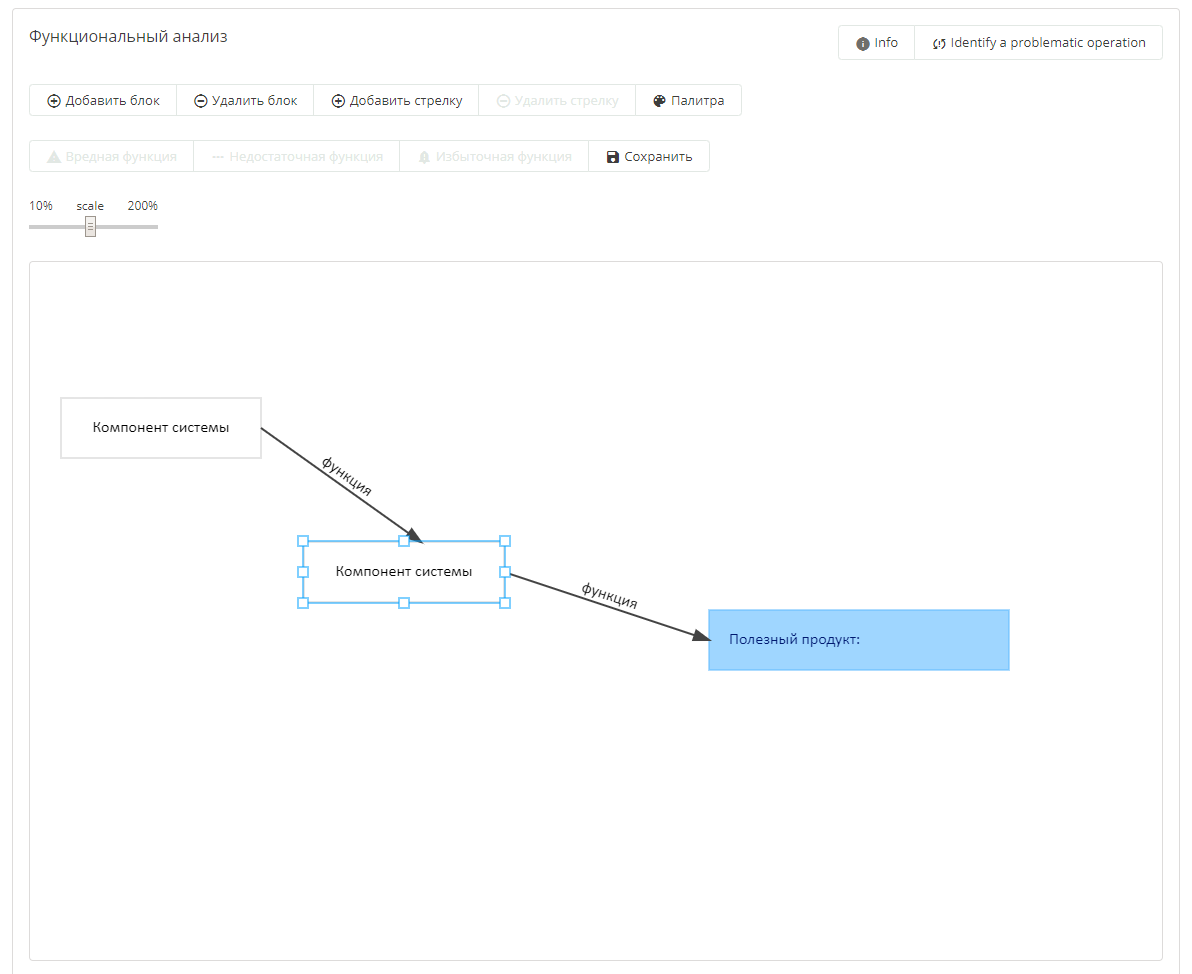The image size is (1192, 974).
Task: Save diagram with Сохранить
Action: point(649,157)
